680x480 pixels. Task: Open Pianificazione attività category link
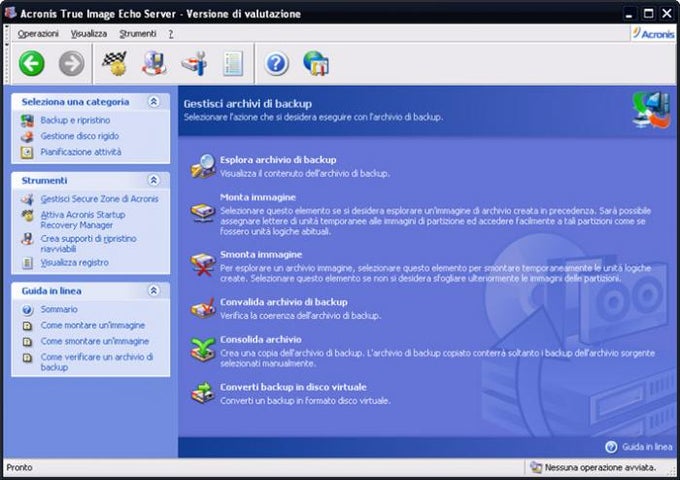81,152
